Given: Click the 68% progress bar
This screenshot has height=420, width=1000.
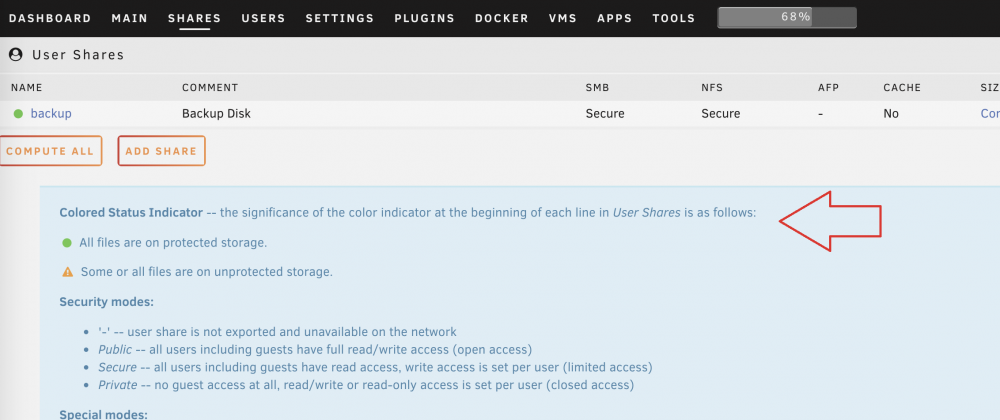Looking at the screenshot, I should click(x=787, y=18).
